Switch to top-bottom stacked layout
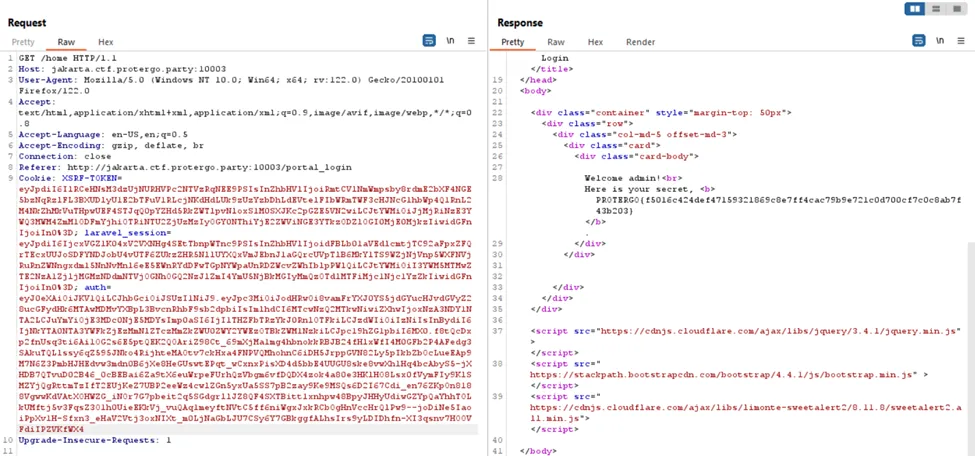 (x=937, y=8)
